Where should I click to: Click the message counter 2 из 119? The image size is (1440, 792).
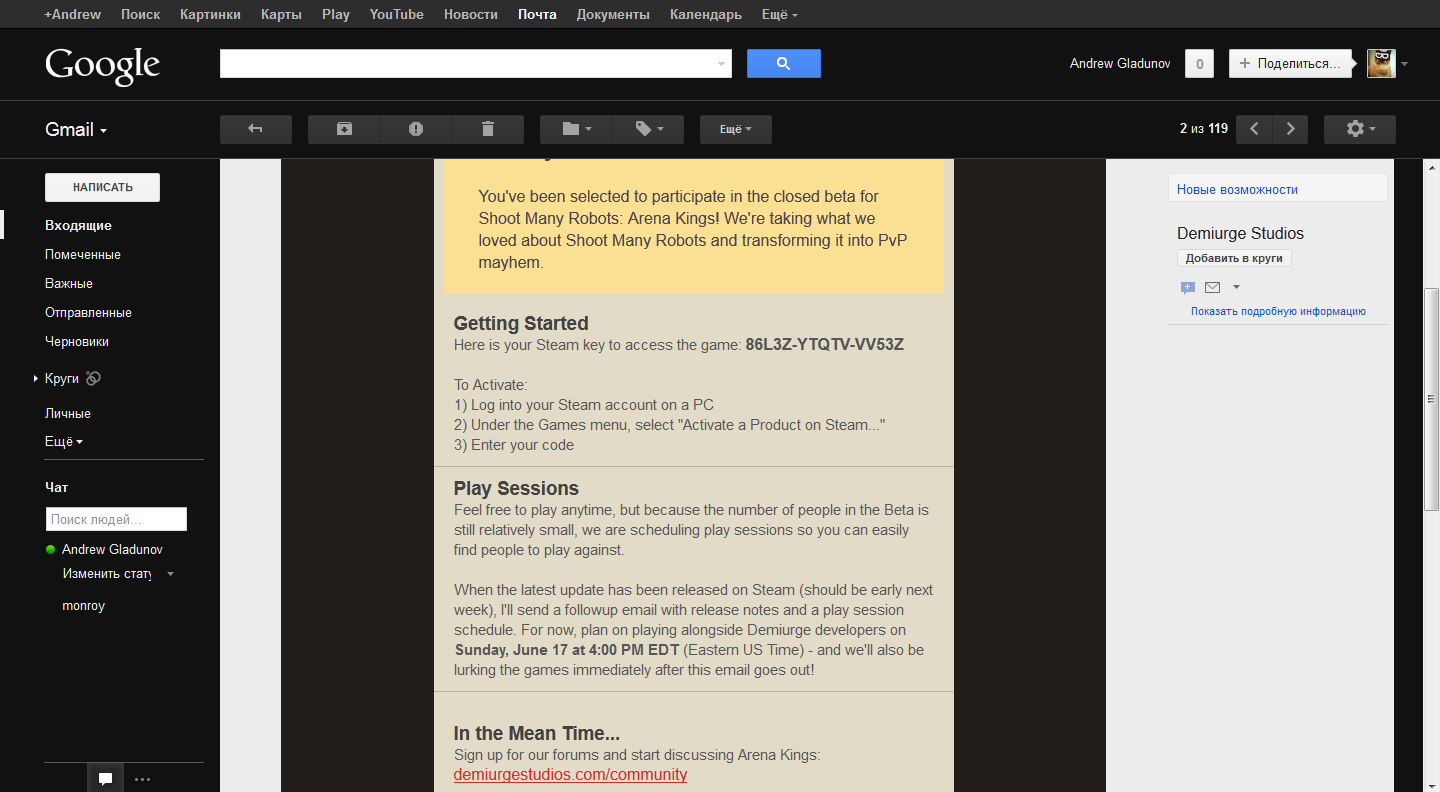[1204, 129]
